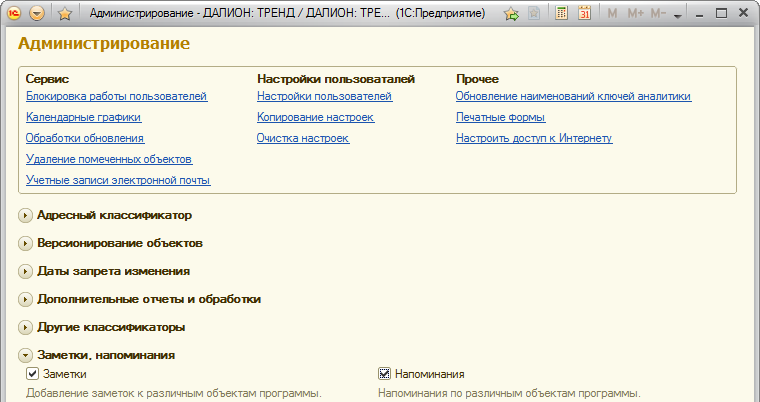The image size is (760, 402).
Task: Open Обновление наименований ключей аналитики link
Action: 573,96
